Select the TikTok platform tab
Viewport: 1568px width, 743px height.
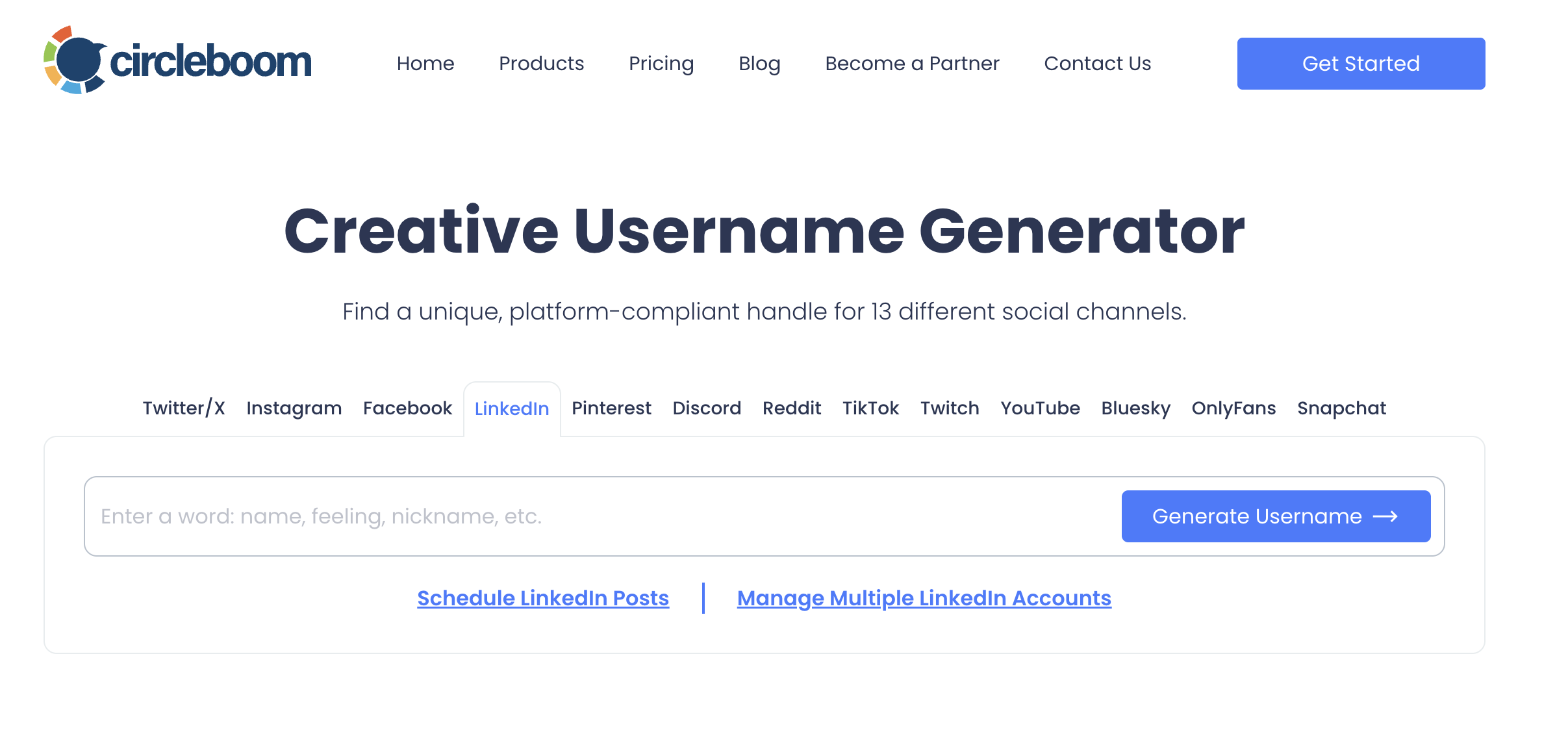(871, 408)
